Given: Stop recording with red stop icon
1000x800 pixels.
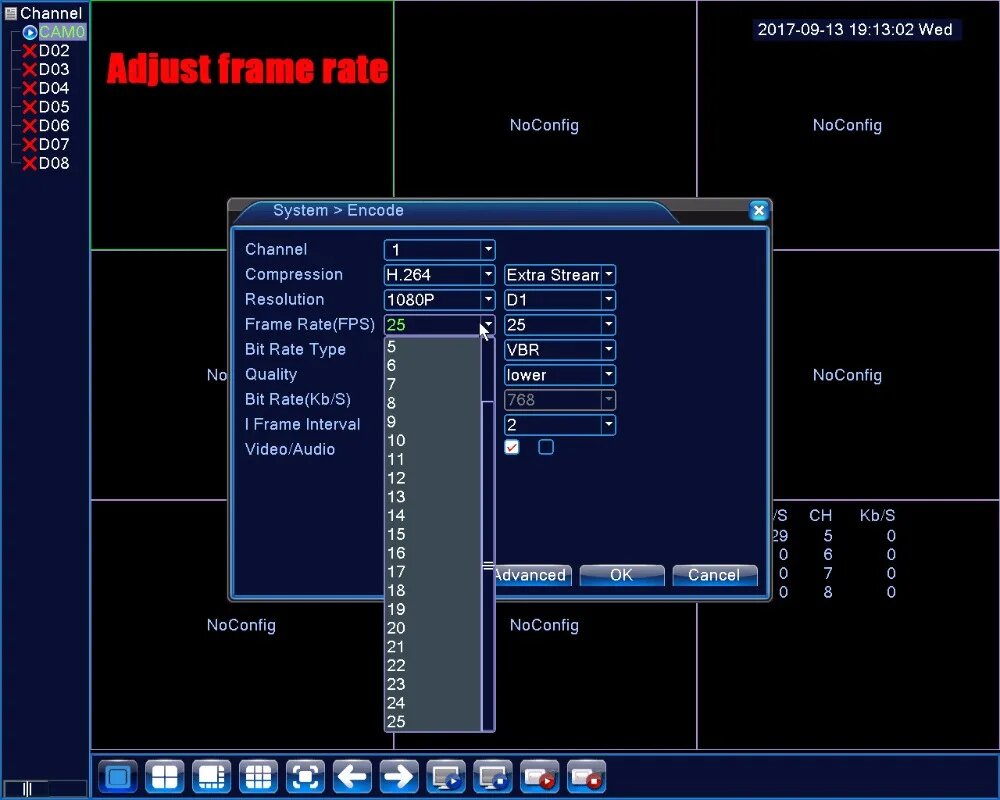Looking at the screenshot, I should point(586,776).
